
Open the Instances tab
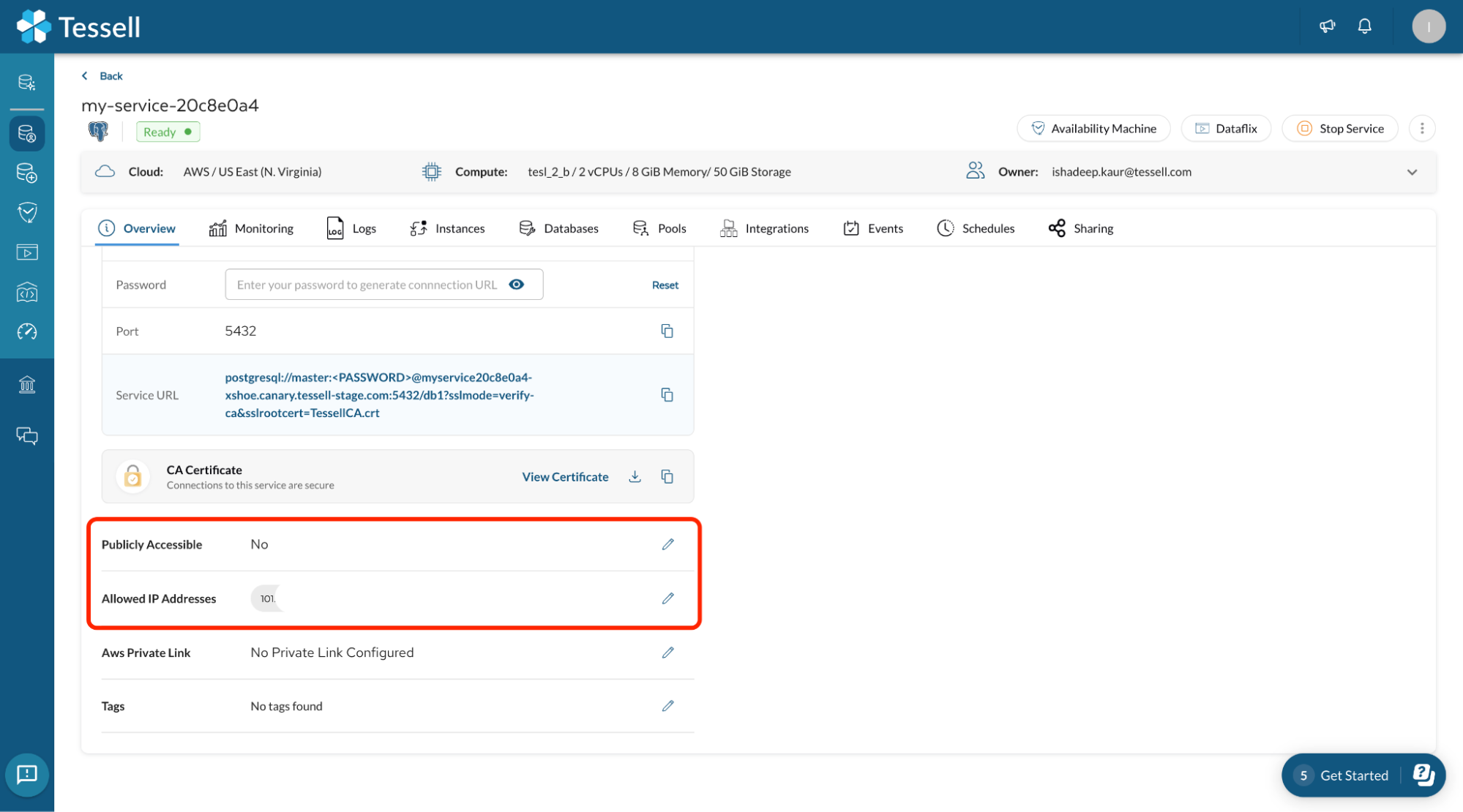(x=447, y=228)
